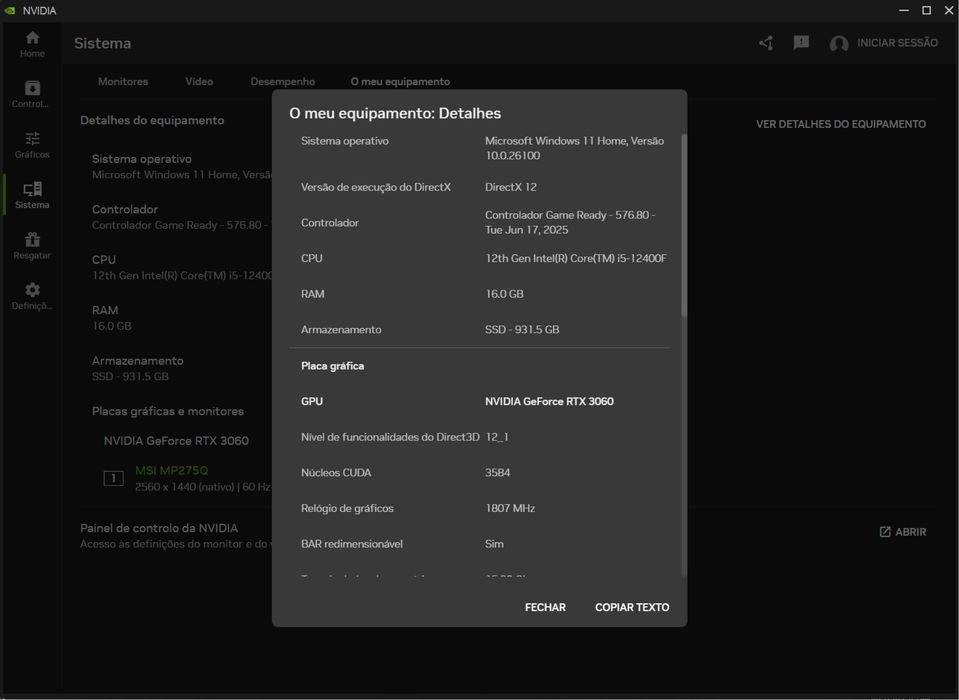This screenshot has width=959, height=700.
Task: Click 'Painel de controlo da NVIDIA' heading
Action: click(159, 528)
